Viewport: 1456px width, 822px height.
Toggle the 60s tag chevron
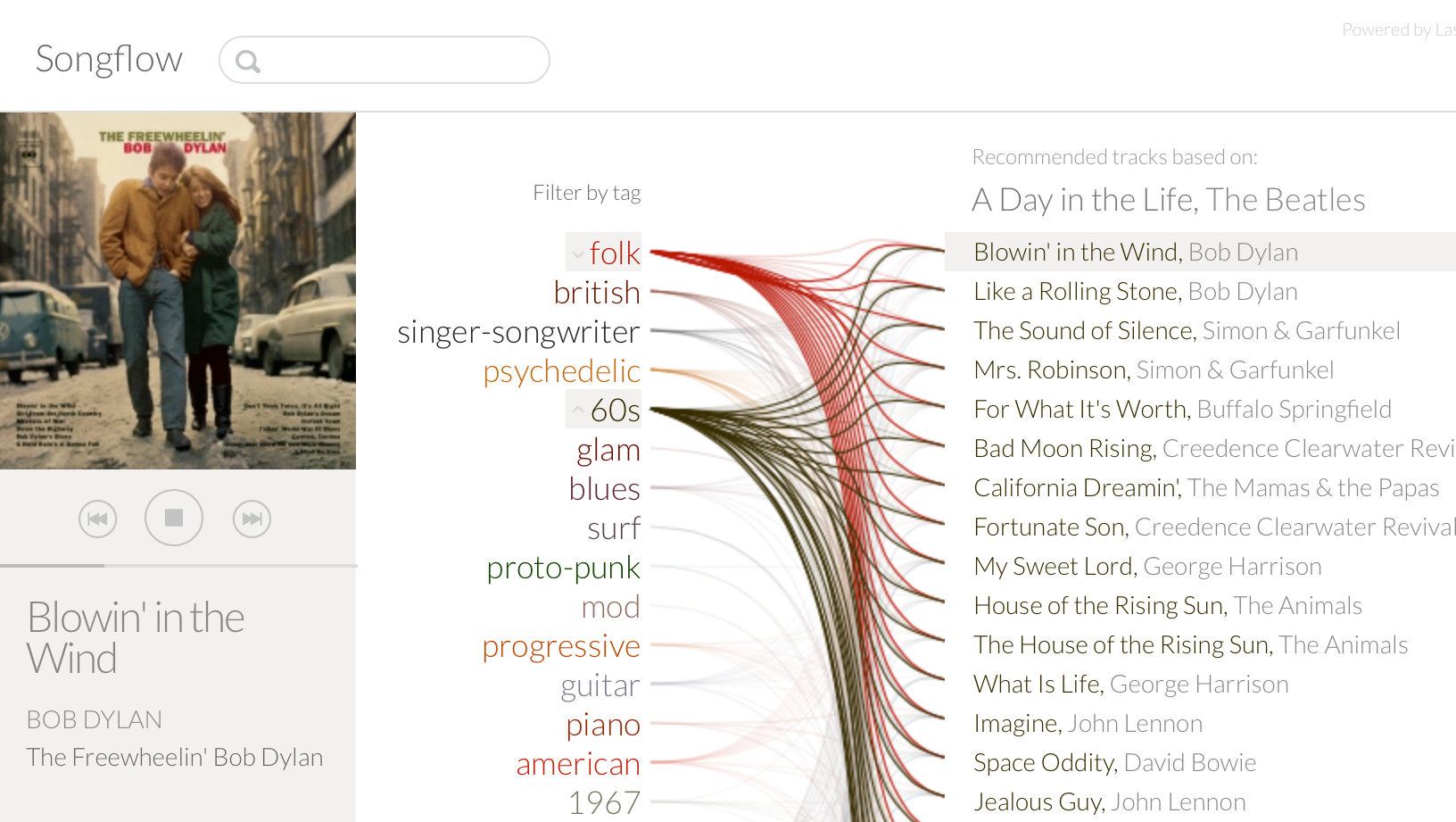[578, 411]
